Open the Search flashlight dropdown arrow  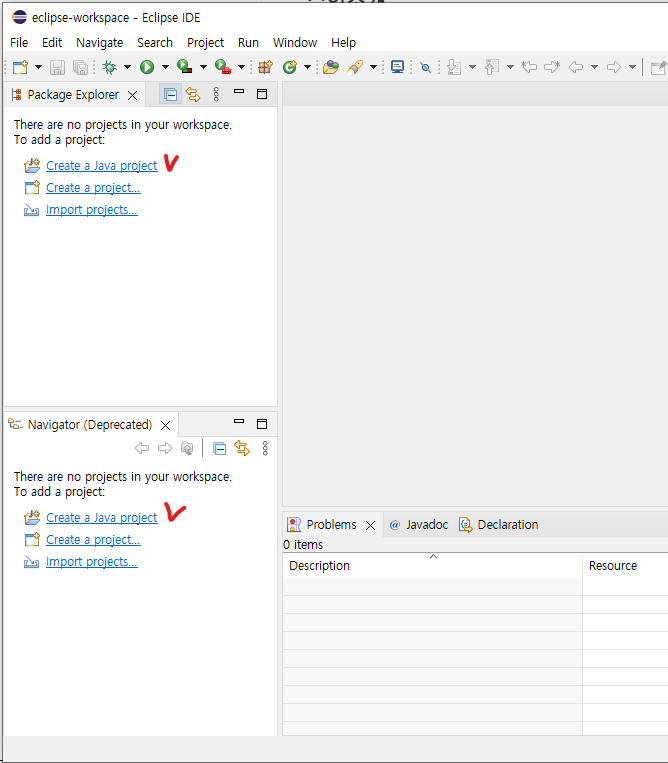(x=373, y=67)
